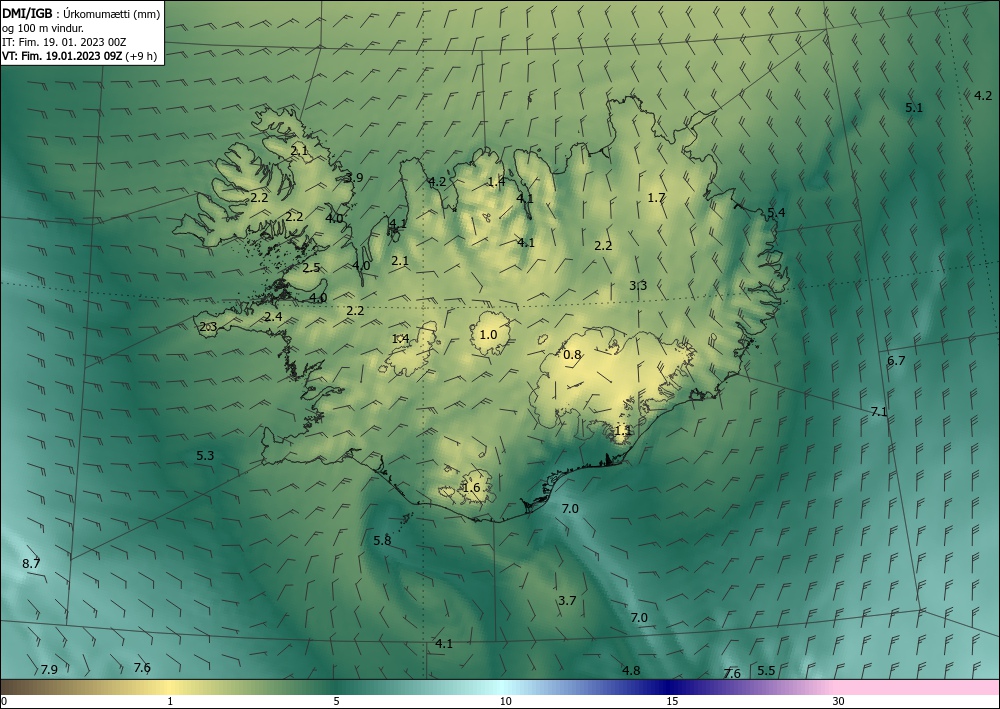1000x709 pixels.
Task: Click the map value 3.9
Action: tap(353, 178)
